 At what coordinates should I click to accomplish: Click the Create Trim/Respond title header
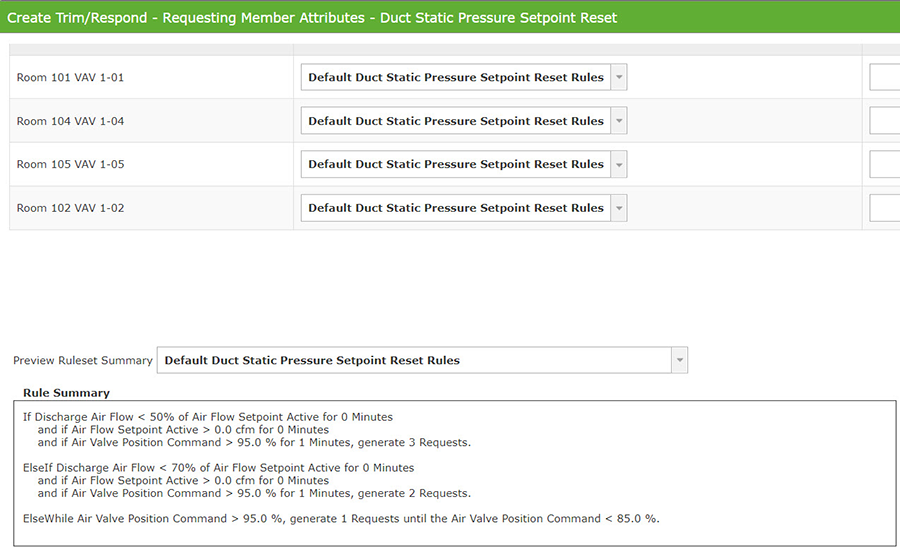(x=312, y=17)
